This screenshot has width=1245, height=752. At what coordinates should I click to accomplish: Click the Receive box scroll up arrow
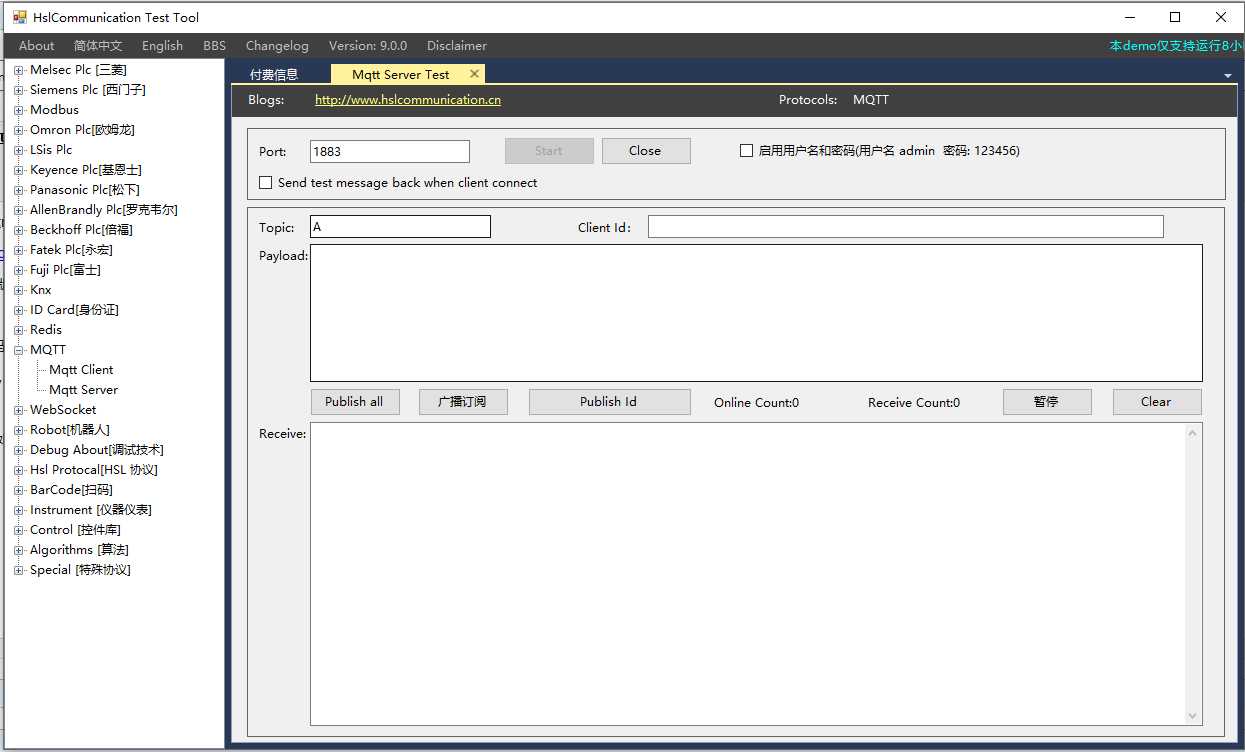[x=1192, y=433]
